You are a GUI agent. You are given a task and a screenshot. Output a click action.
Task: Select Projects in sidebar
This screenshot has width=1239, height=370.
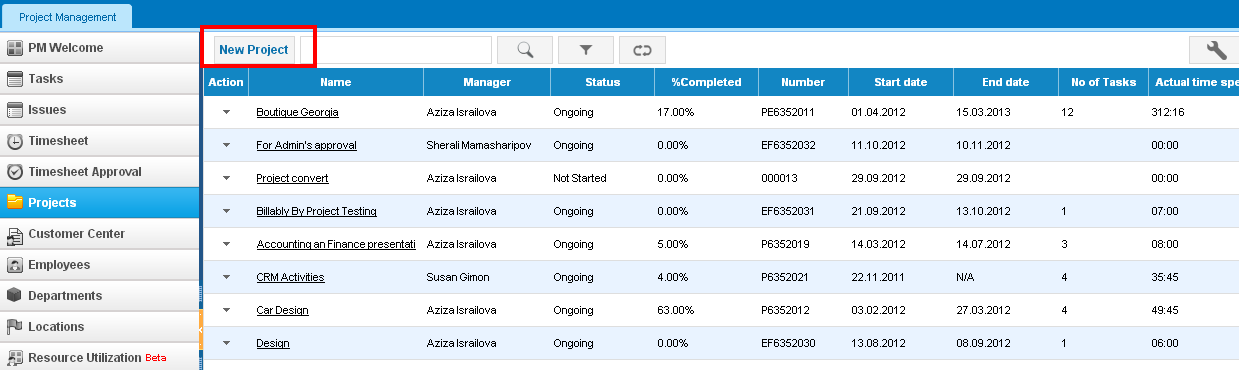100,203
